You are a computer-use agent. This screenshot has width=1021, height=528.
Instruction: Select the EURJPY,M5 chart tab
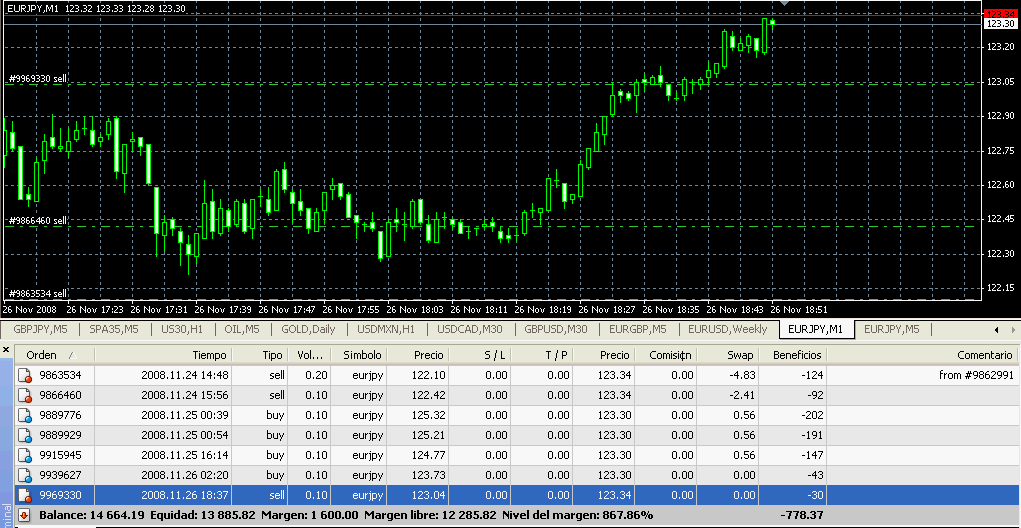894,329
